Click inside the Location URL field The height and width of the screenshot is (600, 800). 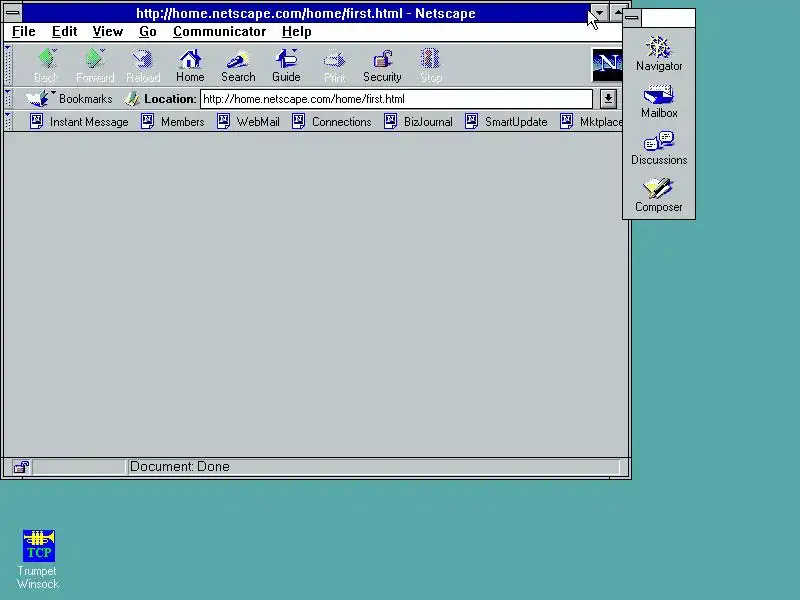click(396, 99)
